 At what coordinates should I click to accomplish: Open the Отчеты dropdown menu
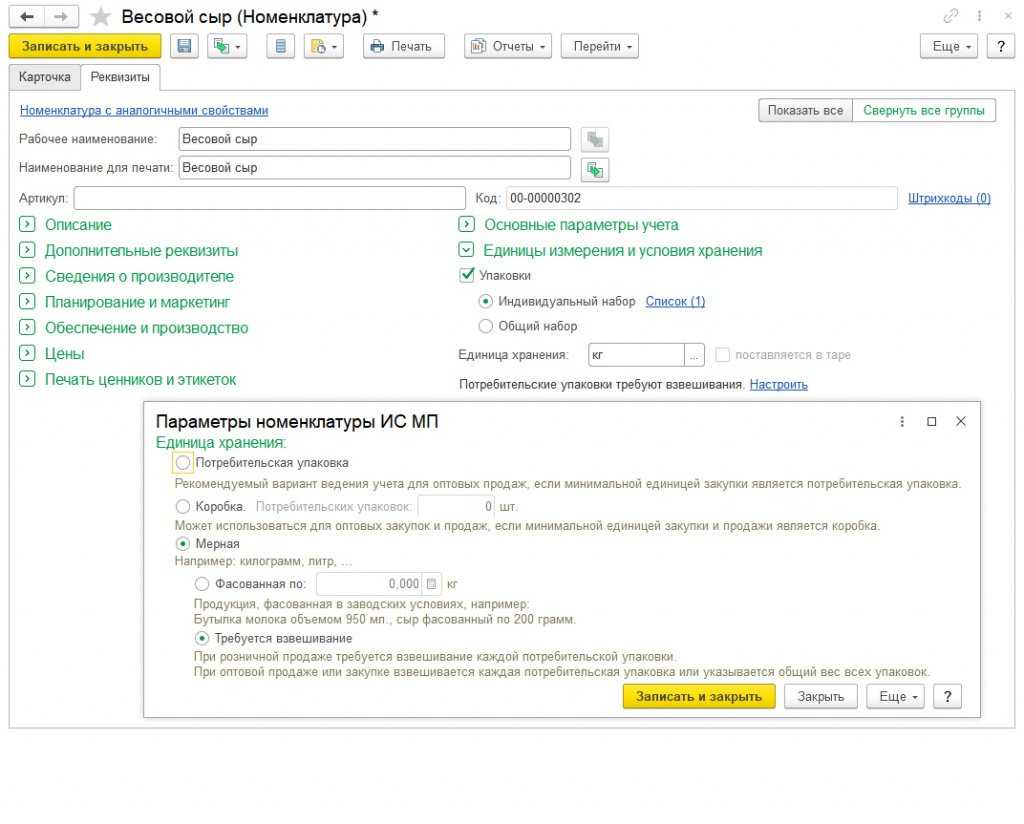[x=509, y=46]
